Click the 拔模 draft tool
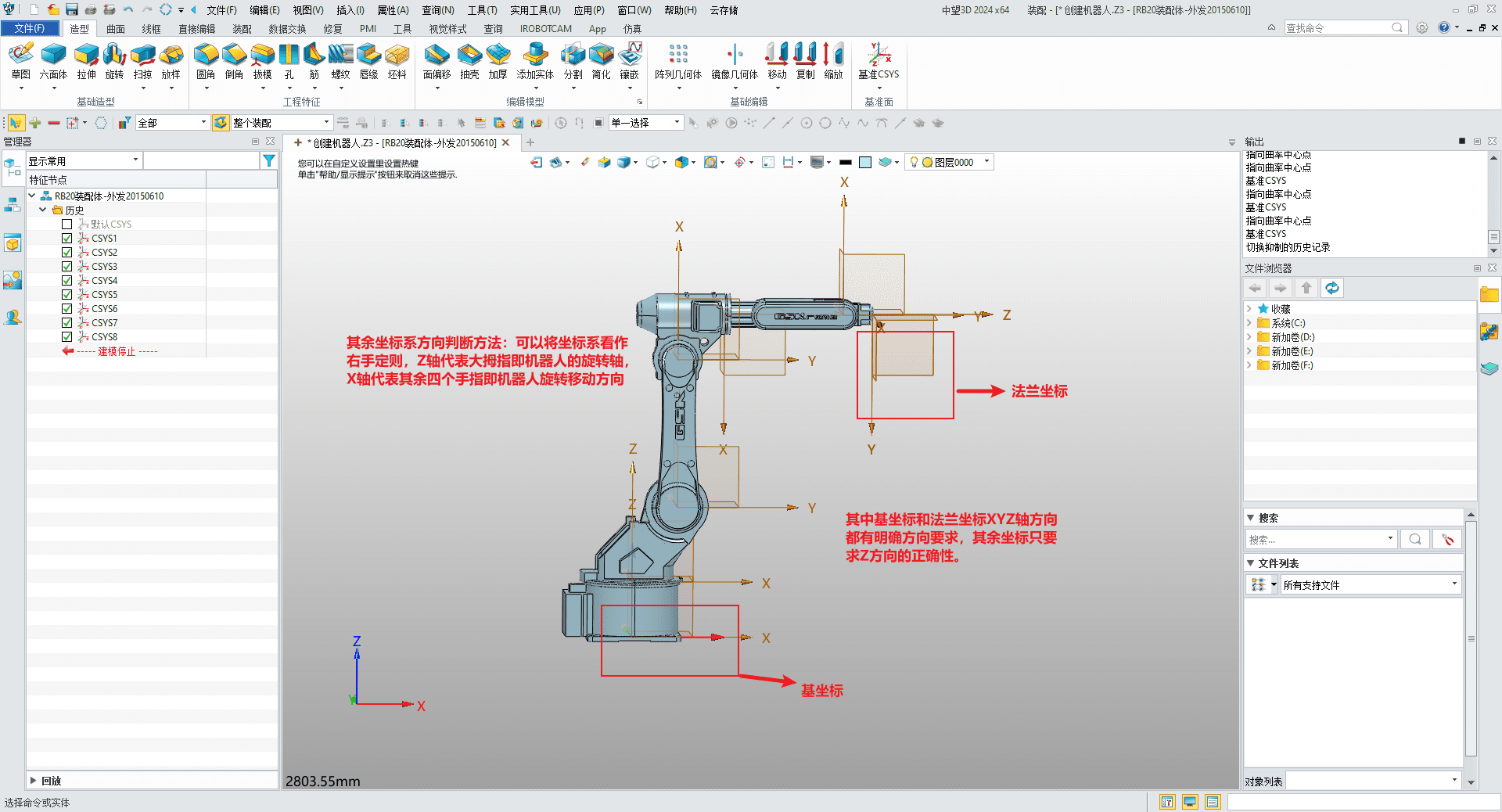Image resolution: width=1502 pixels, height=812 pixels. 262,61
